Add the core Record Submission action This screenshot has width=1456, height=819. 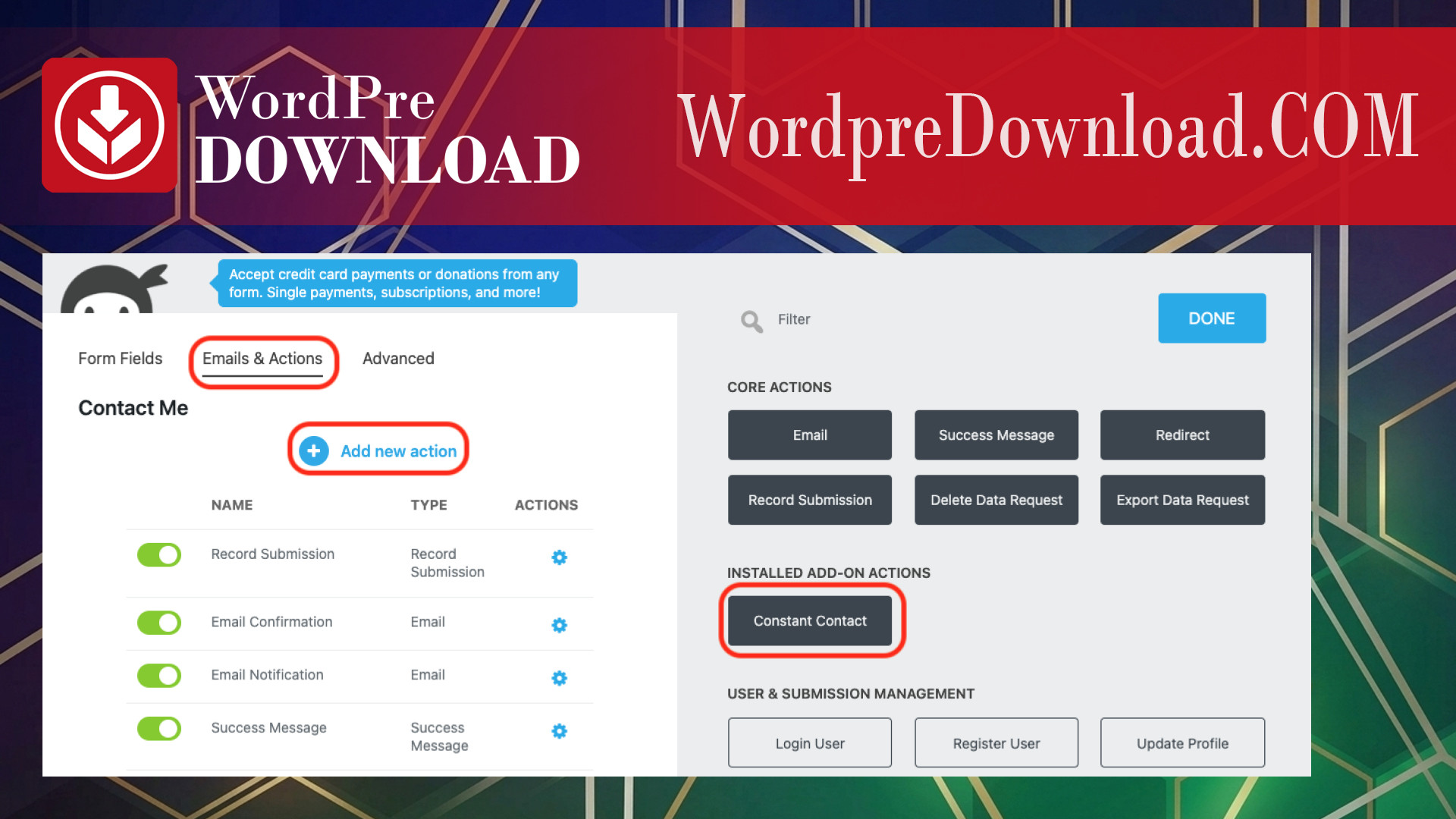pos(810,500)
